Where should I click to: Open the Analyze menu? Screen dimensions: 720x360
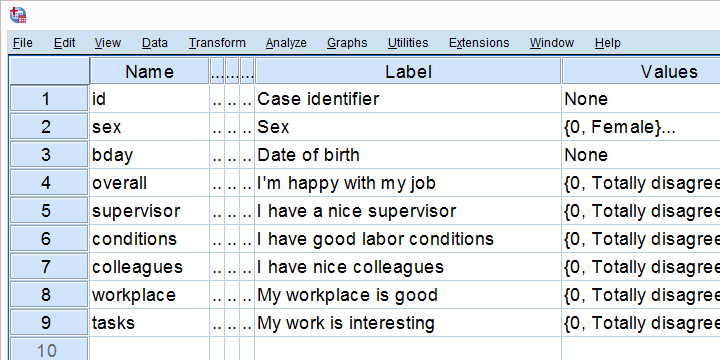(286, 43)
